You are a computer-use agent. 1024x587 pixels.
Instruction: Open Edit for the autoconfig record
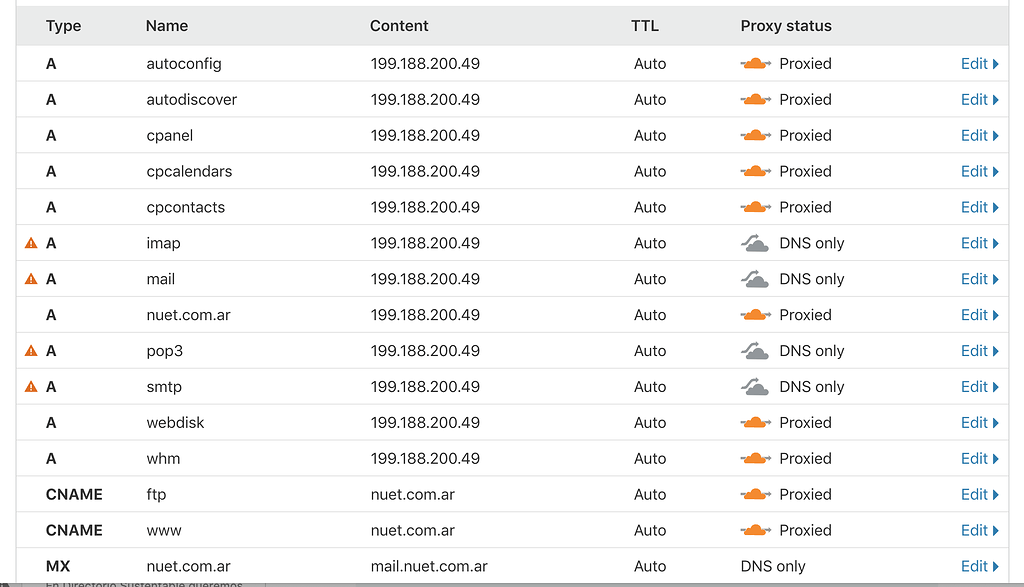[977, 63]
